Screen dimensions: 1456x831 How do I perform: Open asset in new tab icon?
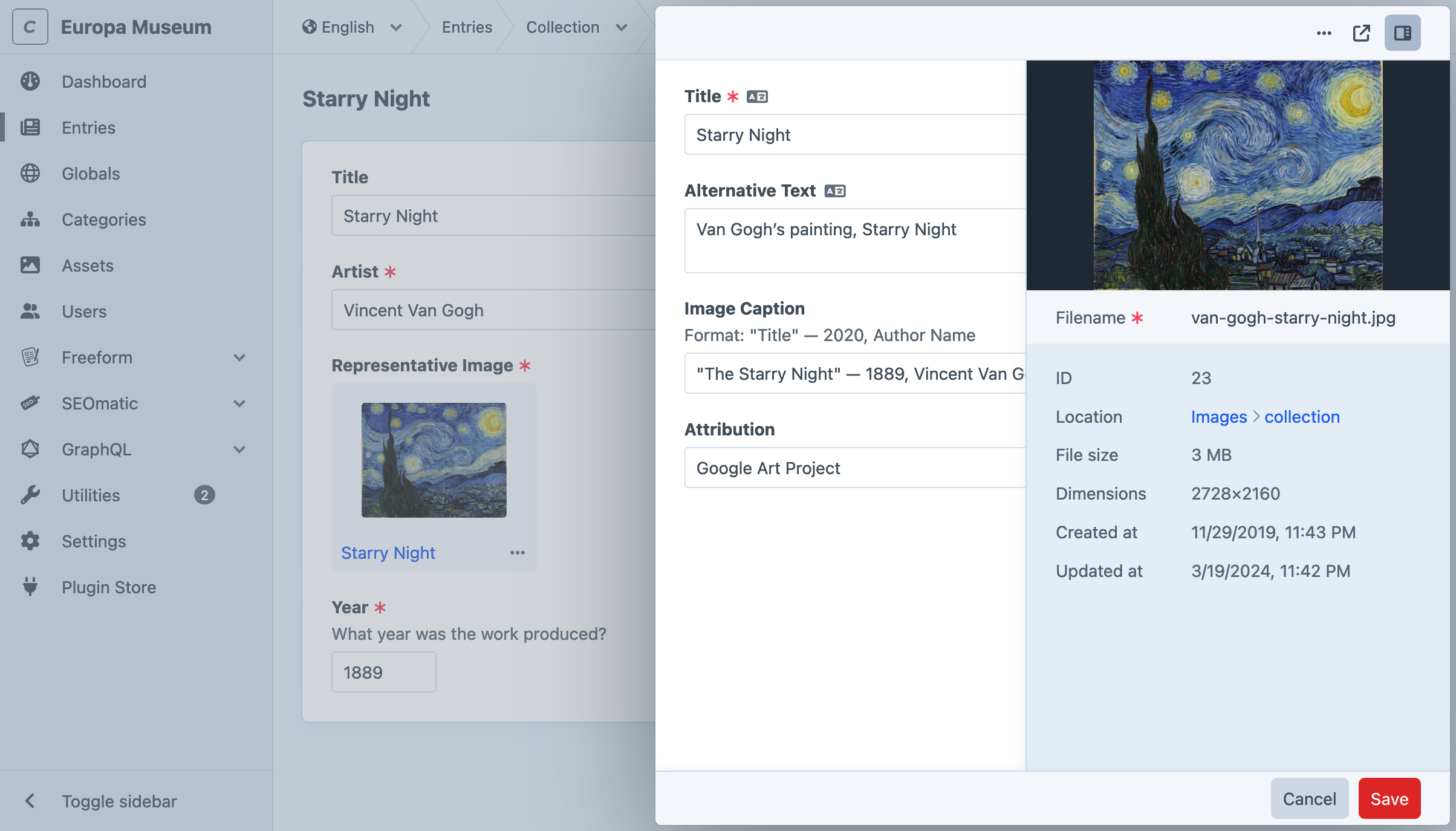(1361, 33)
